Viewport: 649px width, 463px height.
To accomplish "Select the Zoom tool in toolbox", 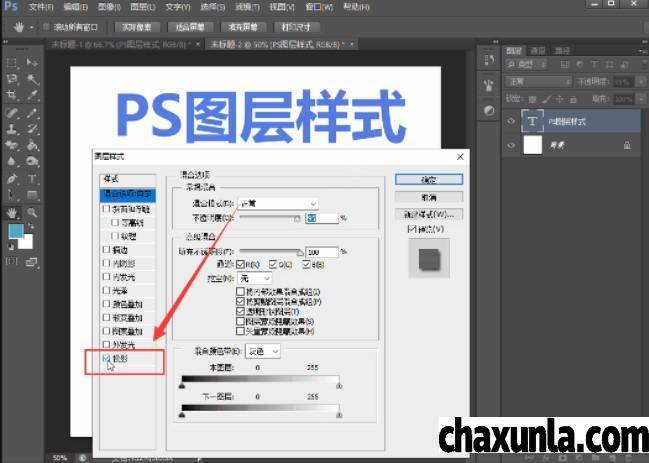I will (32, 213).
